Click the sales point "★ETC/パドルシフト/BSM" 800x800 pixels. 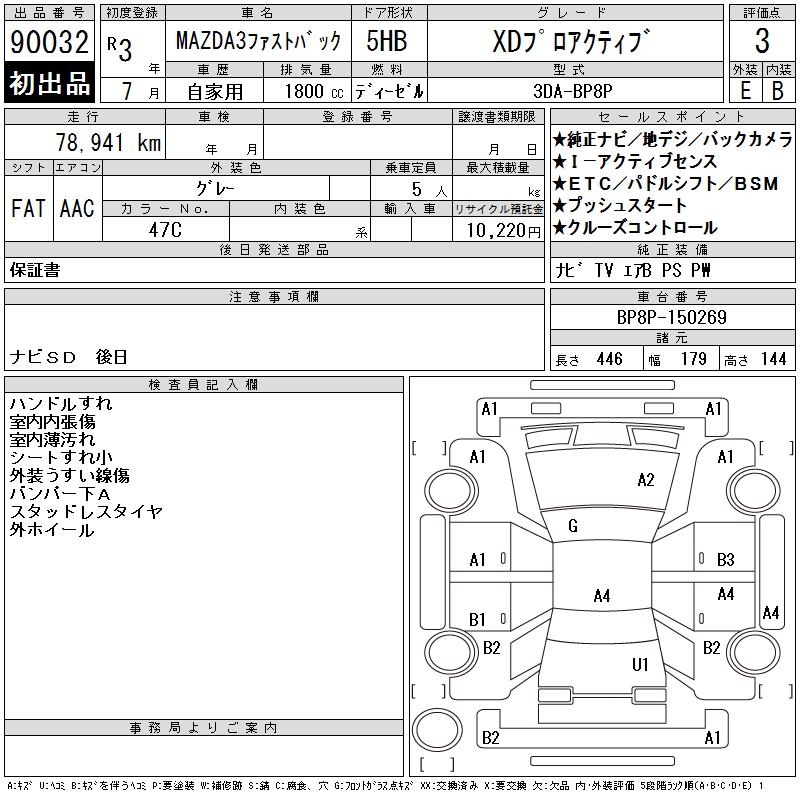tap(665, 183)
